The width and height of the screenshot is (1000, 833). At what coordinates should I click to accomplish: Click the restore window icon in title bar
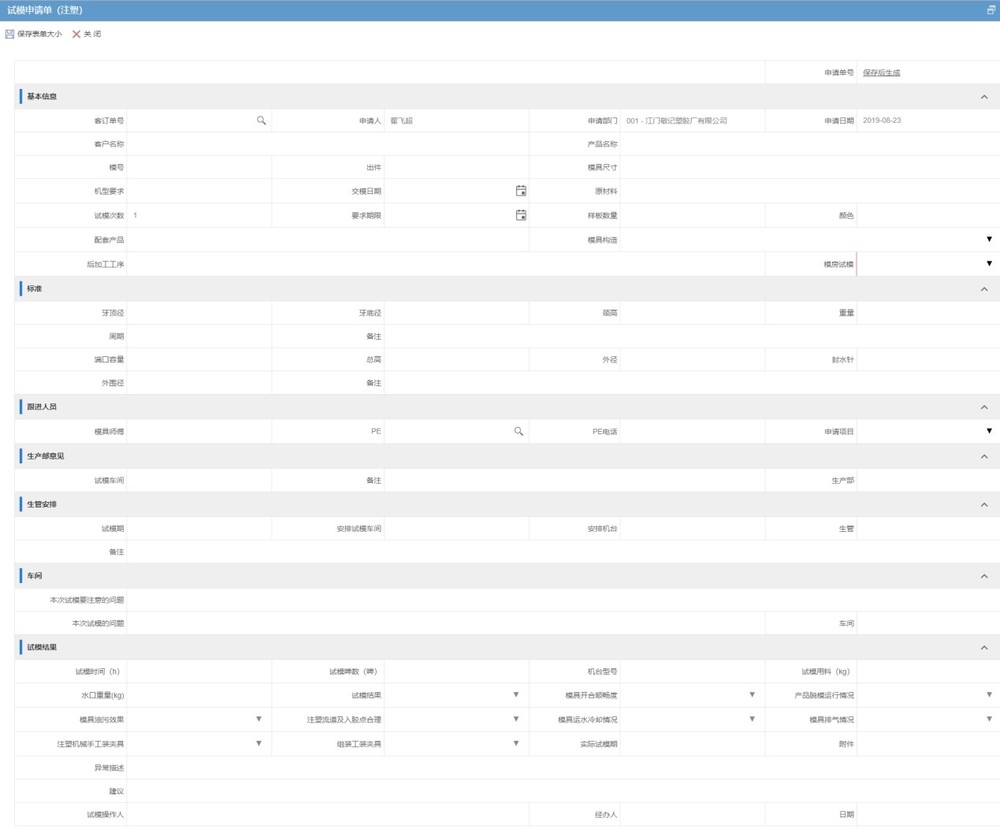click(x=991, y=10)
